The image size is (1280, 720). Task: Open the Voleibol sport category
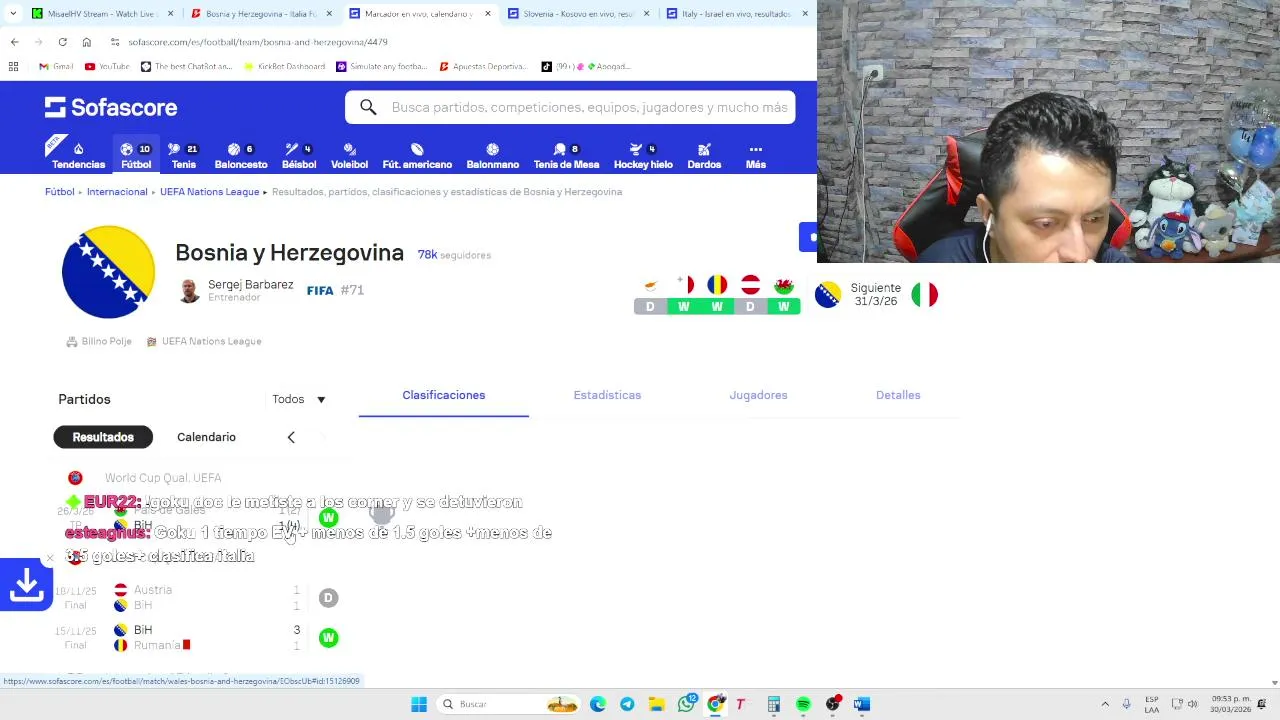click(349, 156)
